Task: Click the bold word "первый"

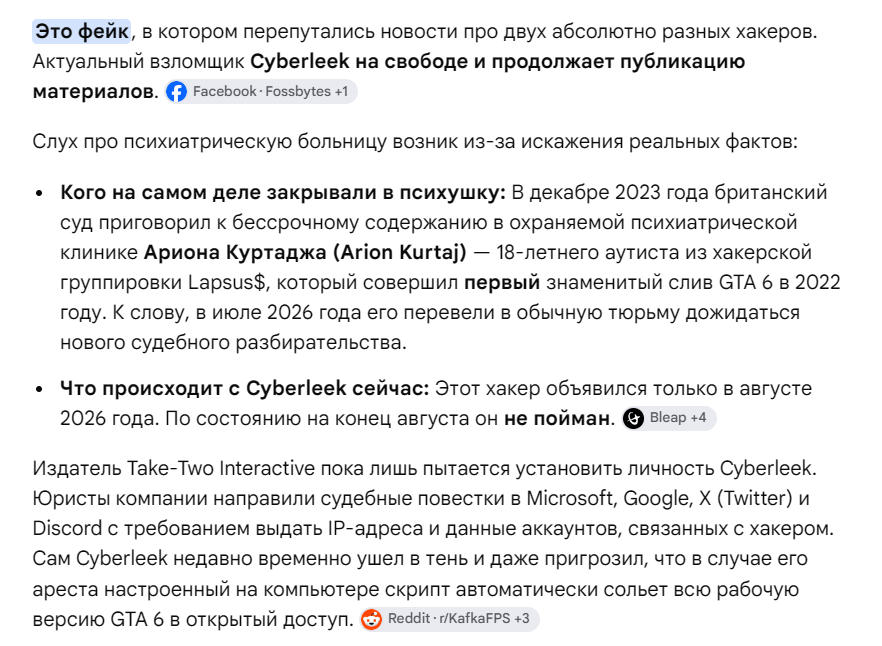Action: tap(502, 282)
